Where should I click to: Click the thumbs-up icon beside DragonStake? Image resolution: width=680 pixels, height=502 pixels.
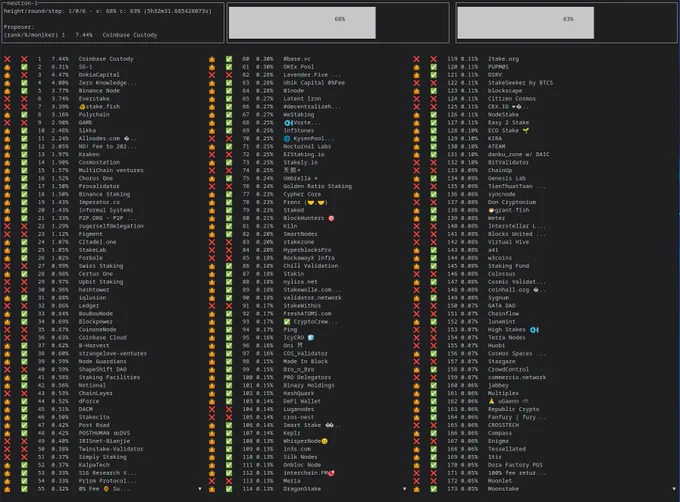[212, 489]
